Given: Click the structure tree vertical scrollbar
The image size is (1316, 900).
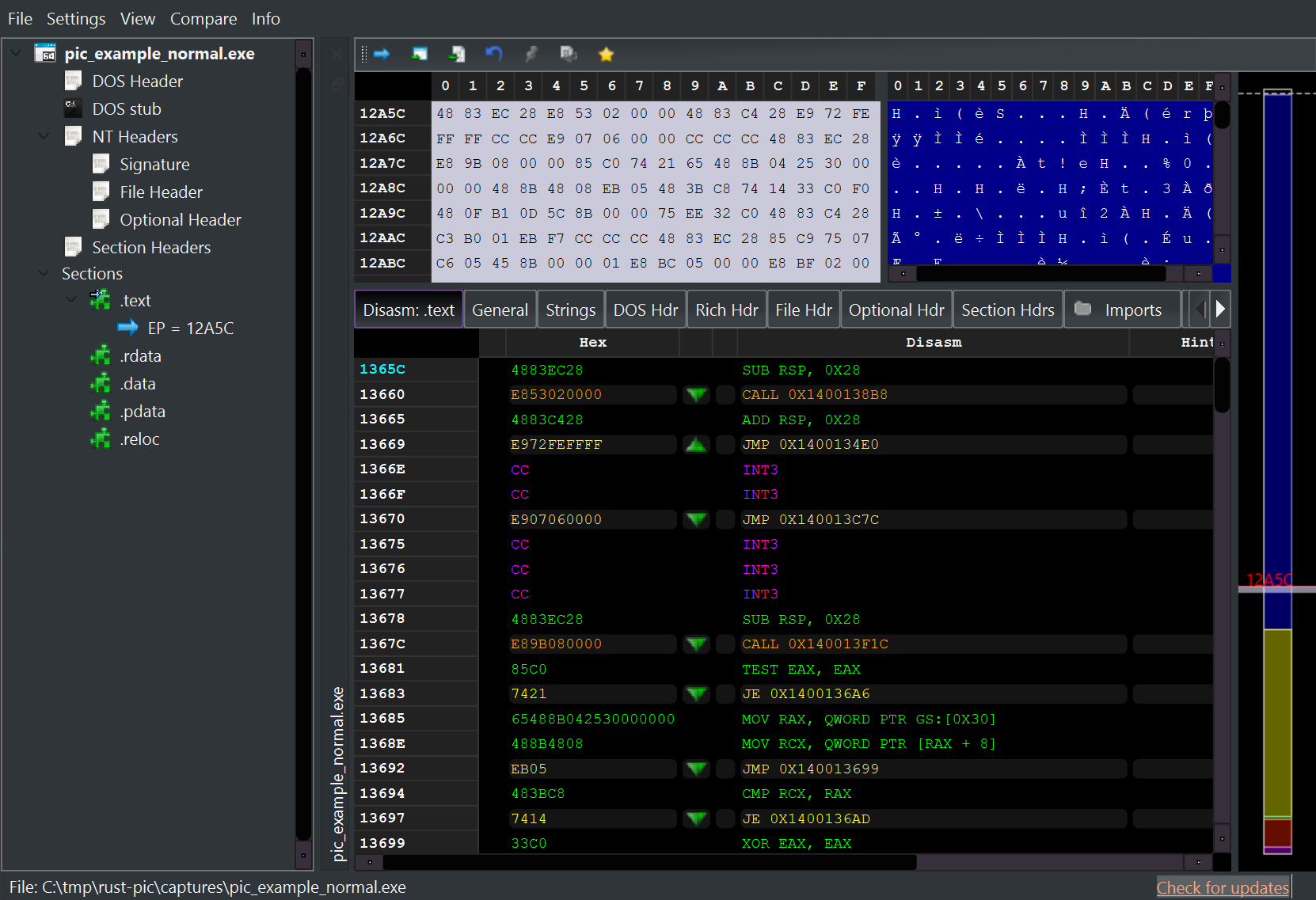Looking at the screenshot, I should (303, 455).
